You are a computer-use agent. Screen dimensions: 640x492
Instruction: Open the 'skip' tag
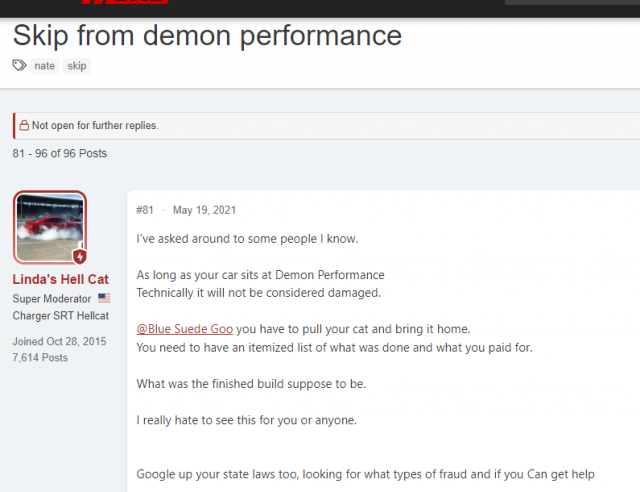[76, 66]
